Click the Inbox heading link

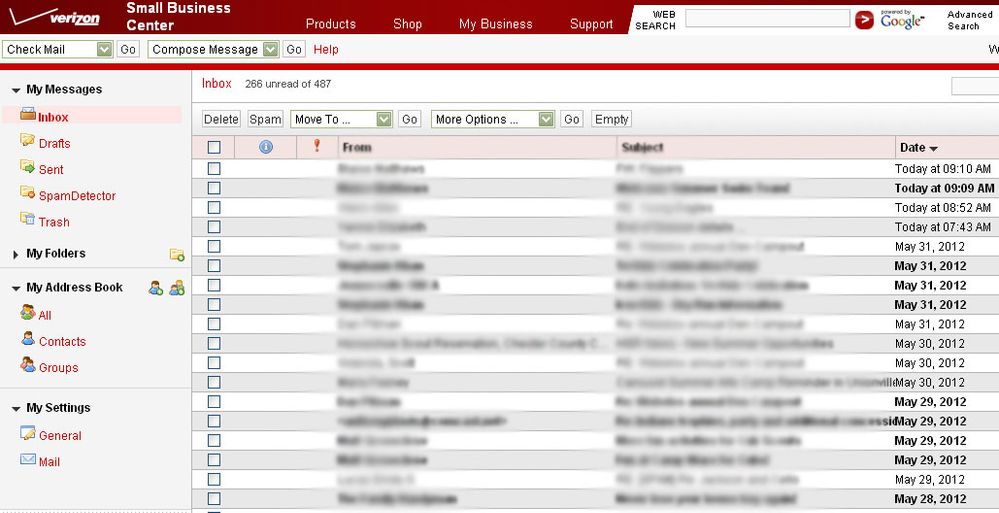pyautogui.click(x=217, y=83)
